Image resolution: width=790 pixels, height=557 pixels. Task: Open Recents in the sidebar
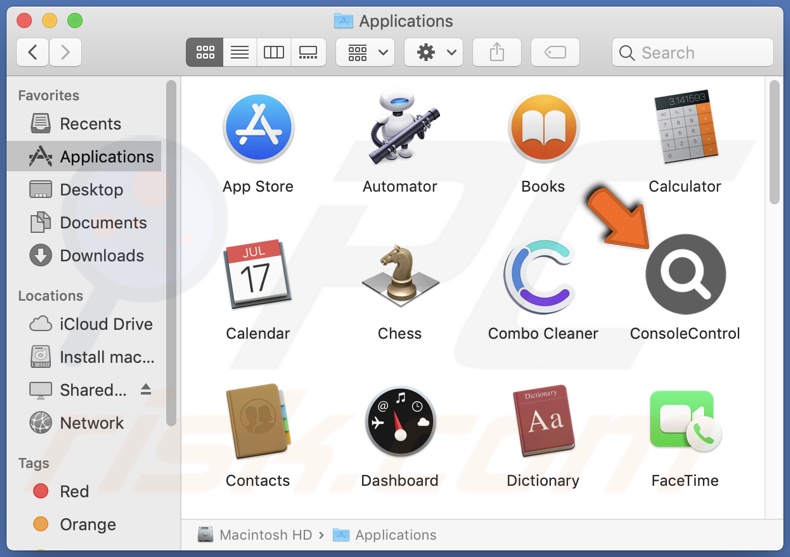[84, 124]
